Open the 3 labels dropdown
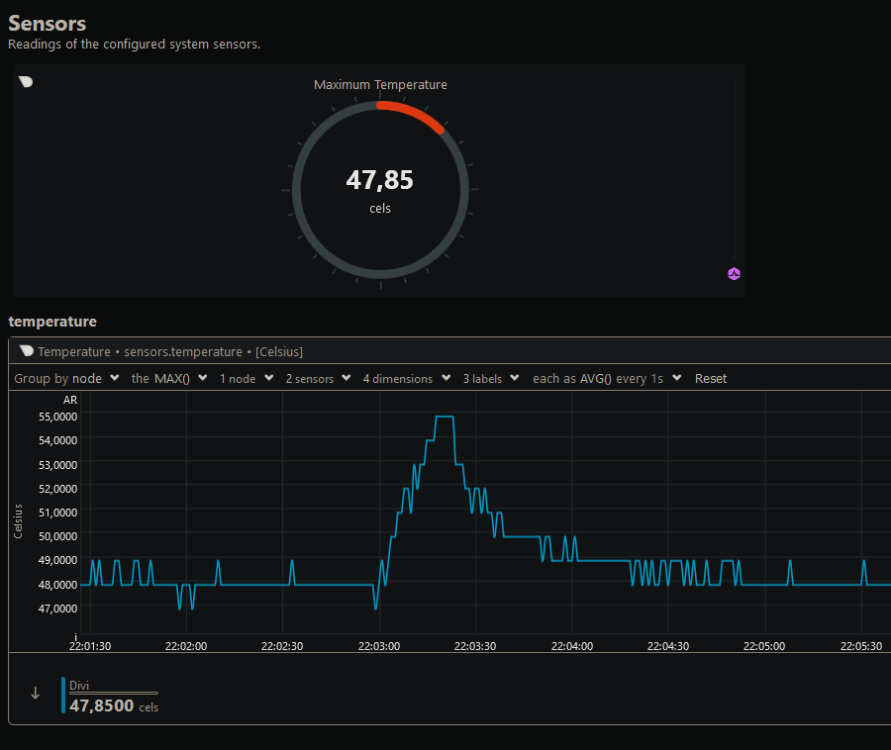Viewport: 891px width, 750px height. (x=491, y=378)
